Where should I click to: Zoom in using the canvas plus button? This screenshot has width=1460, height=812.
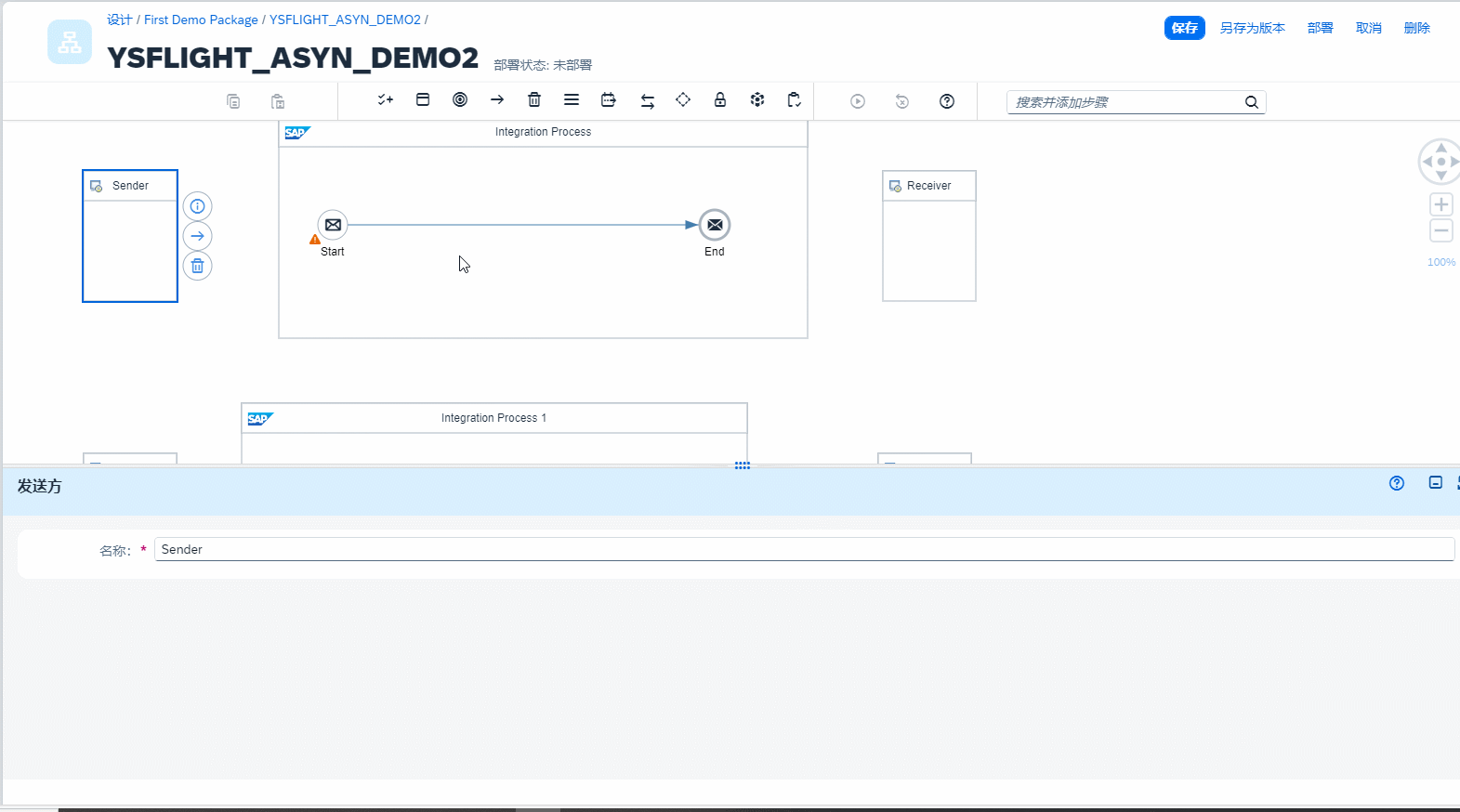1441,204
